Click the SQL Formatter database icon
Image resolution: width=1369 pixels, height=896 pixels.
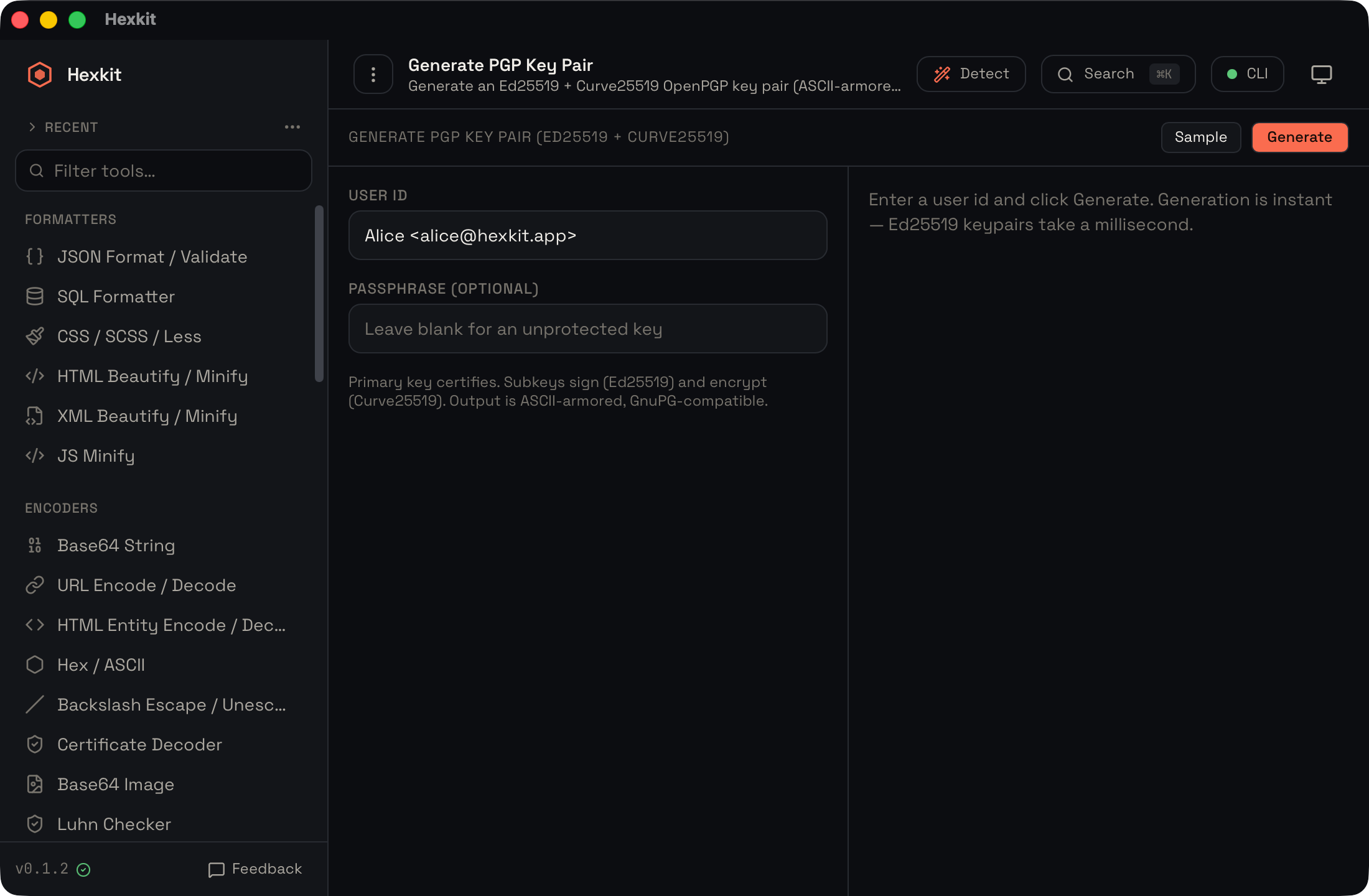[x=35, y=296]
